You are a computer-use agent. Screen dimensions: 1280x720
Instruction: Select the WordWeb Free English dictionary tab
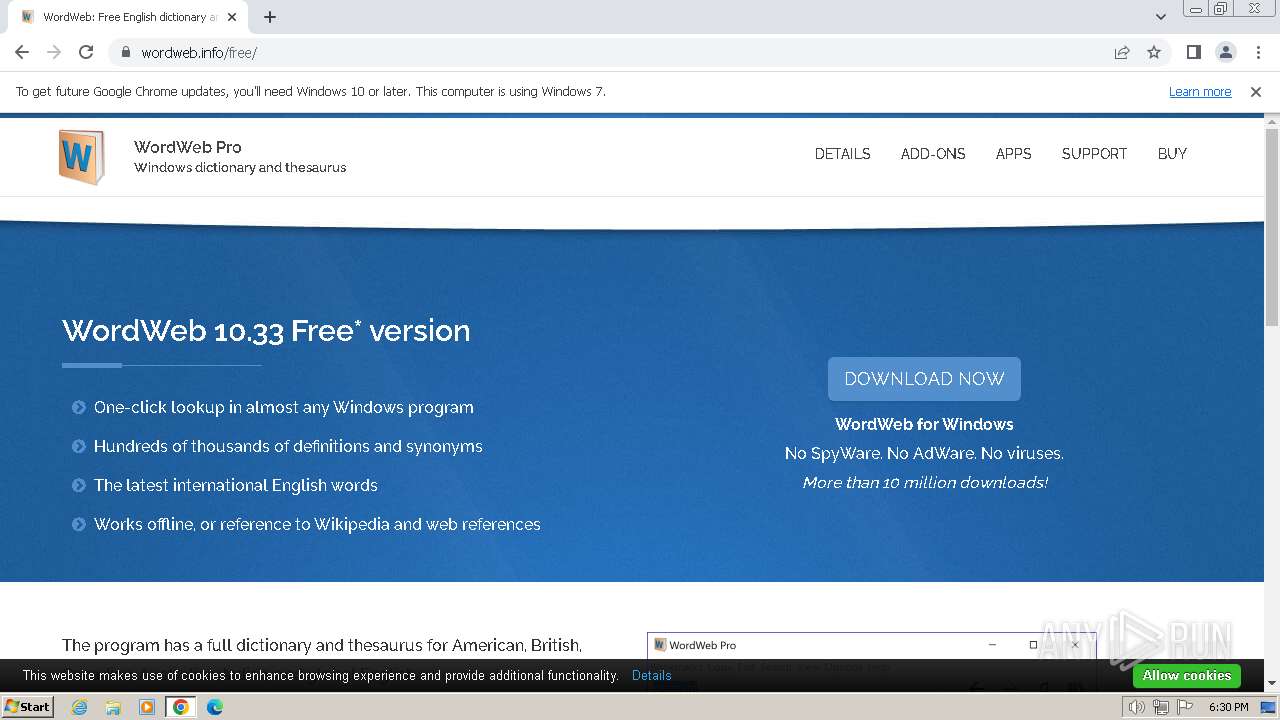128,17
